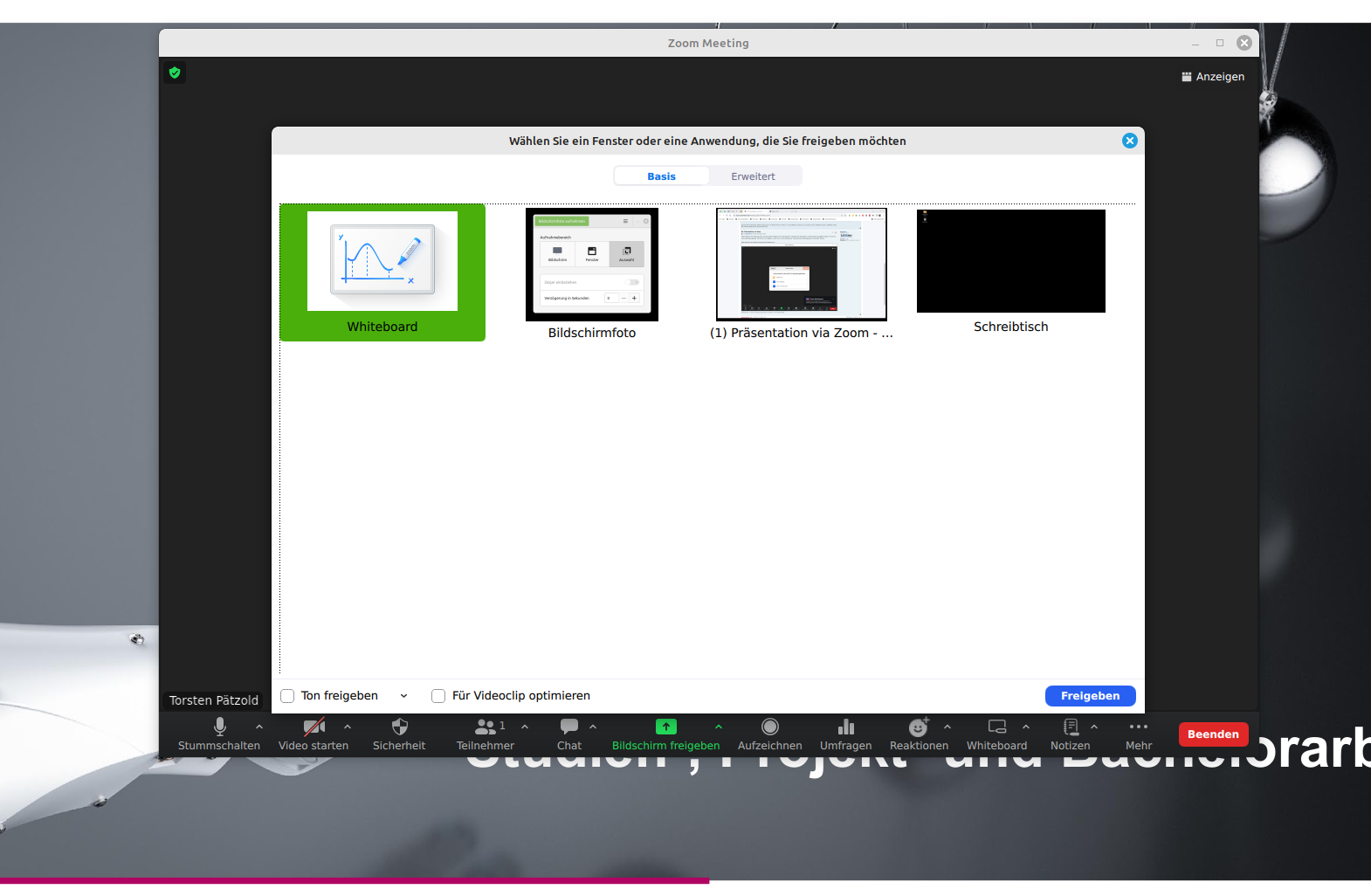Select the Schreibtisch screen thumbnail
Viewport: 1371px width, 896px height.
pyautogui.click(x=1010, y=262)
